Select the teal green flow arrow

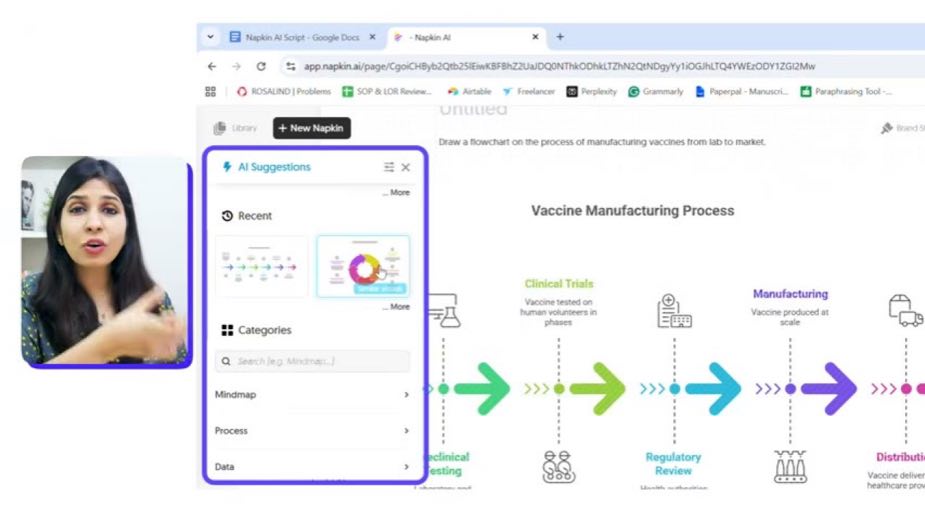click(483, 389)
